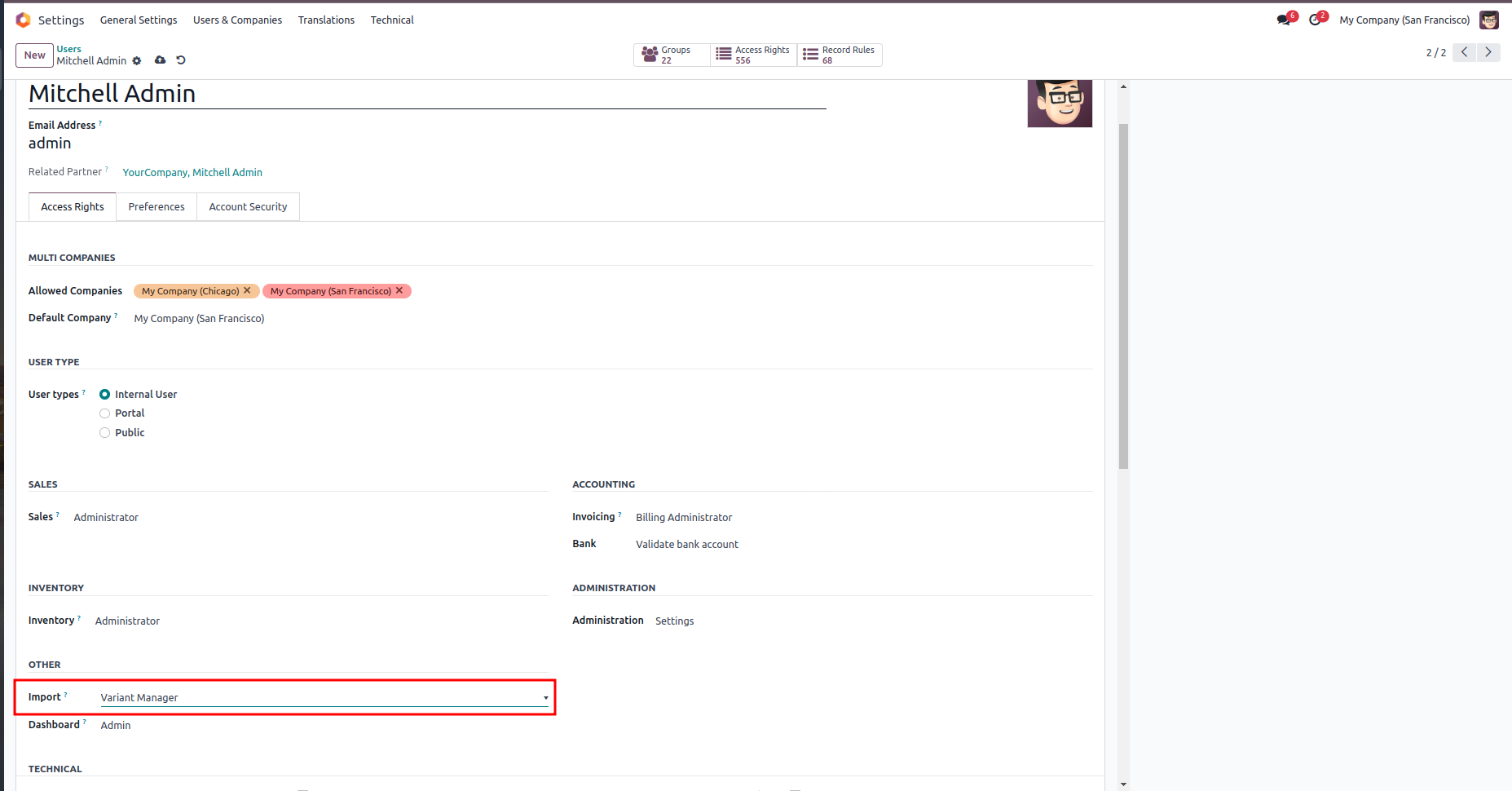Select Internal User radio option
This screenshot has width=1512, height=791.
pyautogui.click(x=104, y=394)
